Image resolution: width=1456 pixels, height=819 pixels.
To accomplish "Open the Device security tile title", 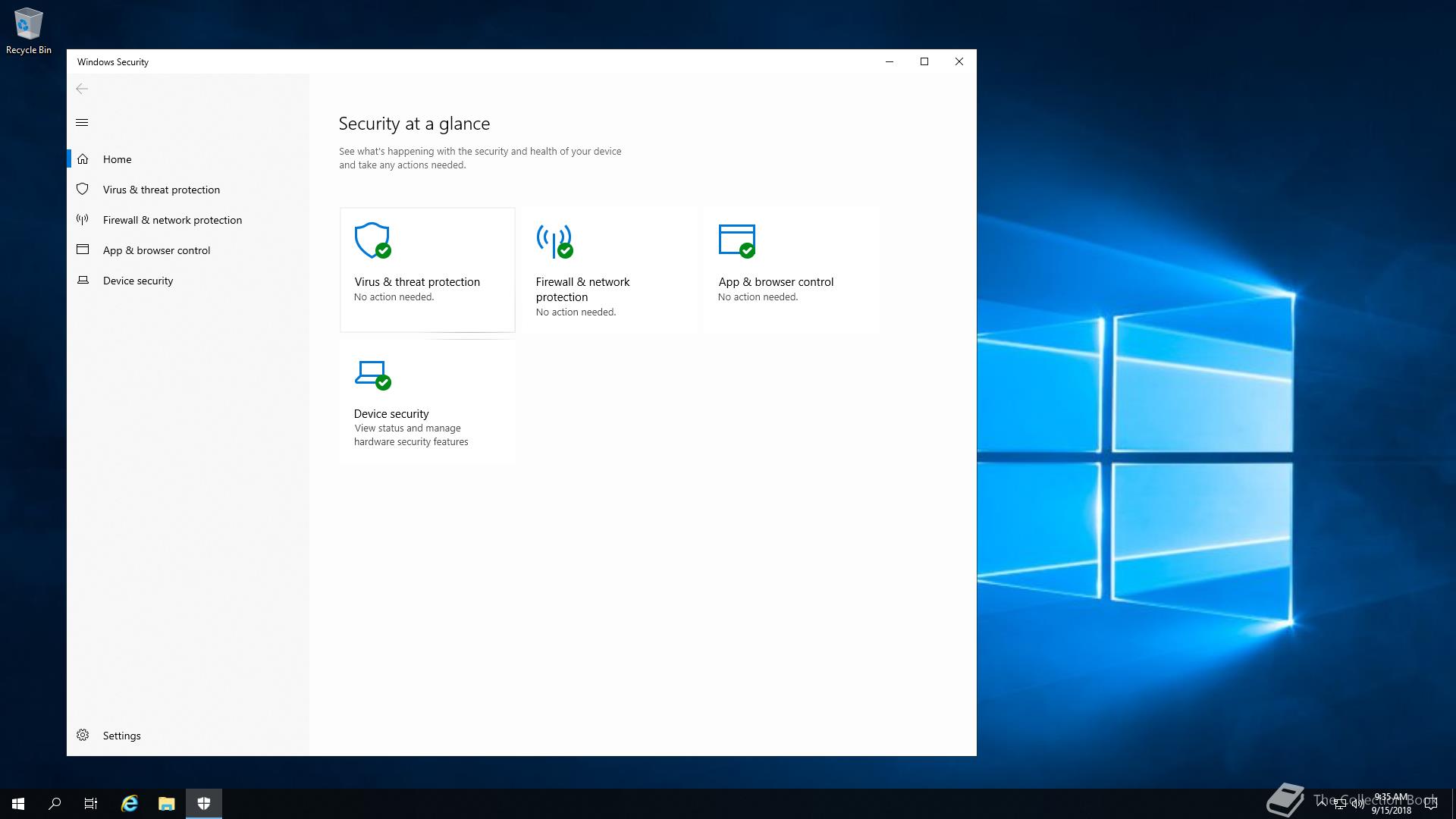I will (x=391, y=413).
